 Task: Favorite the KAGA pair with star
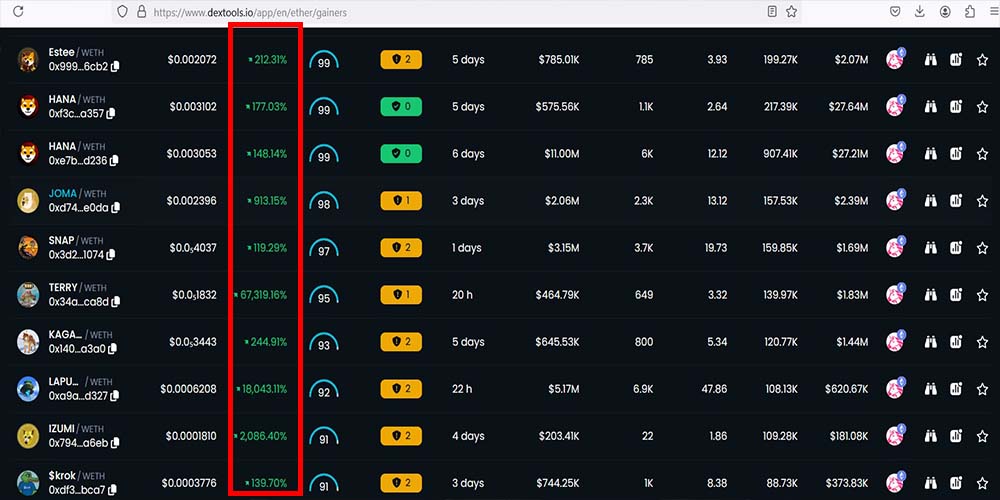coord(982,342)
